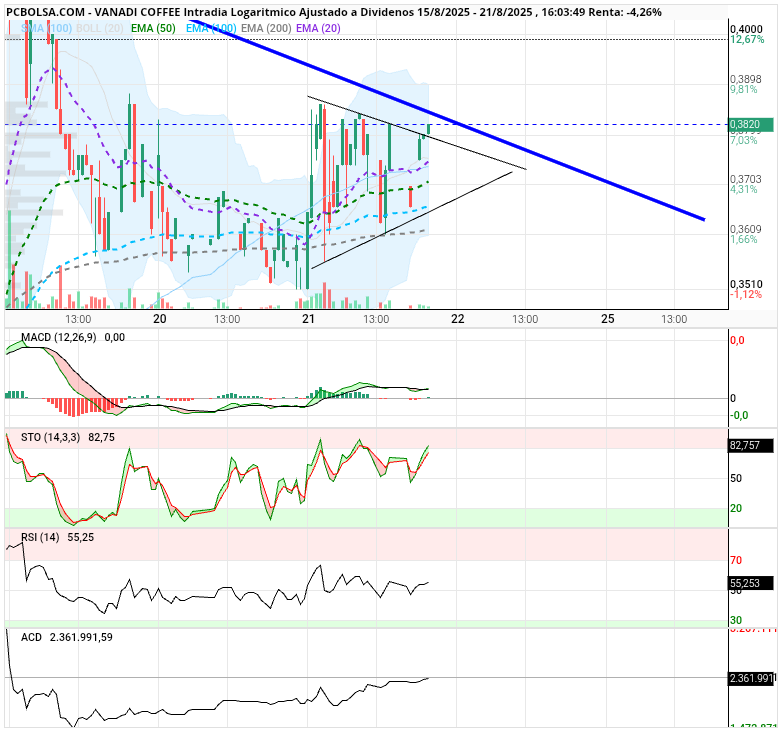Image resolution: width=782 pixels, height=732 pixels.
Task: Click the green EMA (50) legend label
Action: (154, 28)
